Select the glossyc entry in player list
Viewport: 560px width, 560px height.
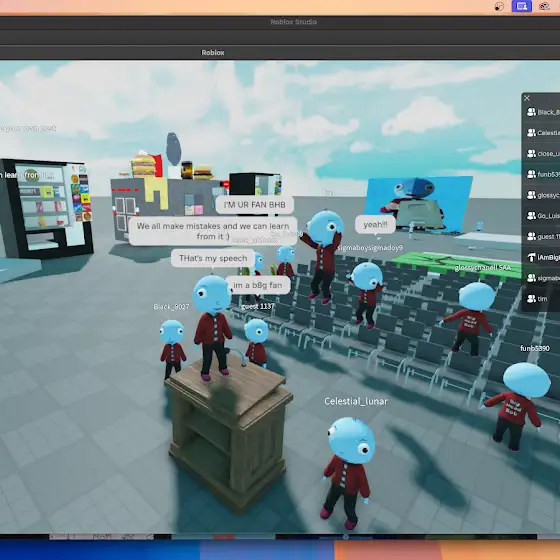click(541, 195)
